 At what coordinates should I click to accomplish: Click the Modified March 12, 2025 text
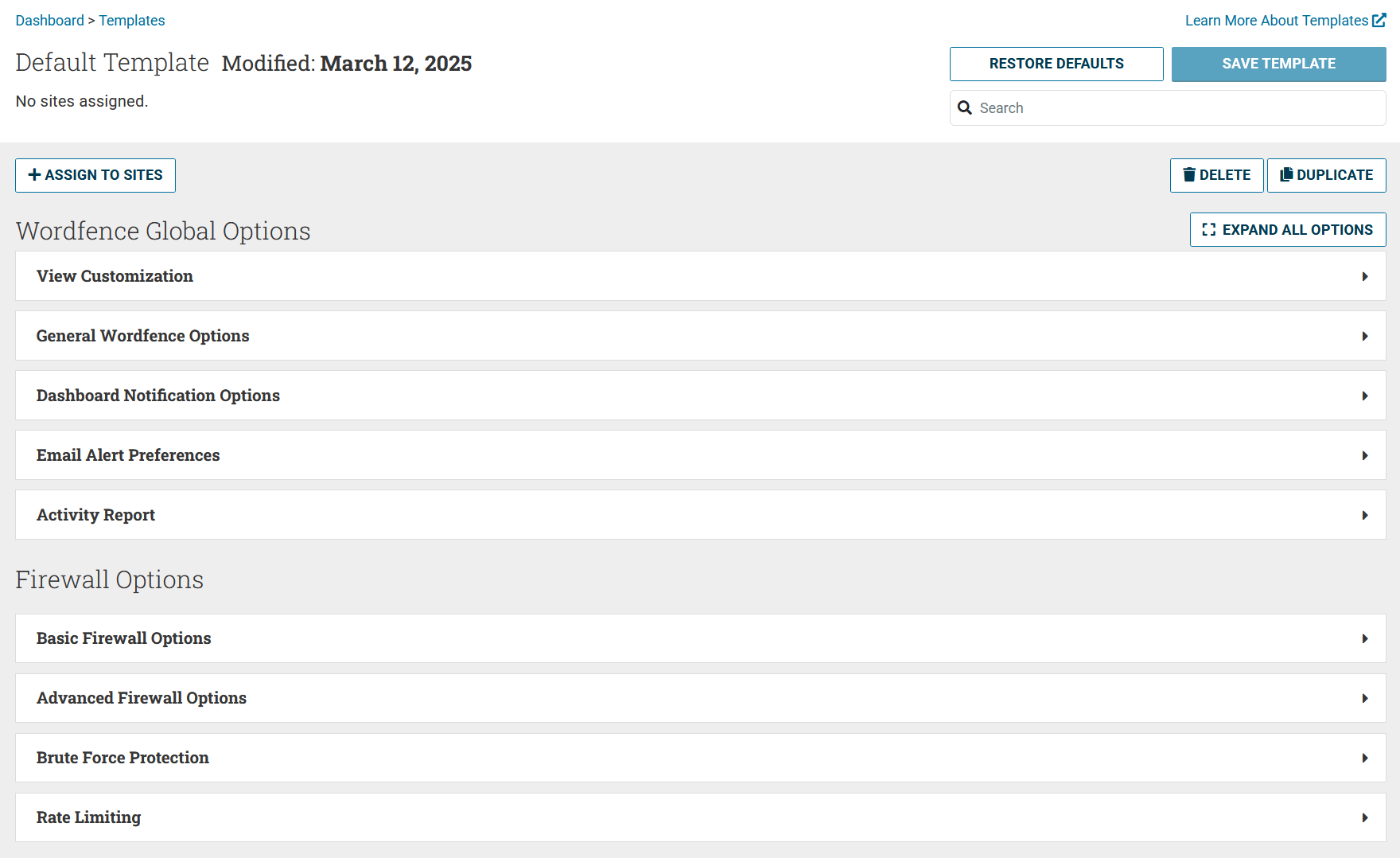tap(347, 63)
